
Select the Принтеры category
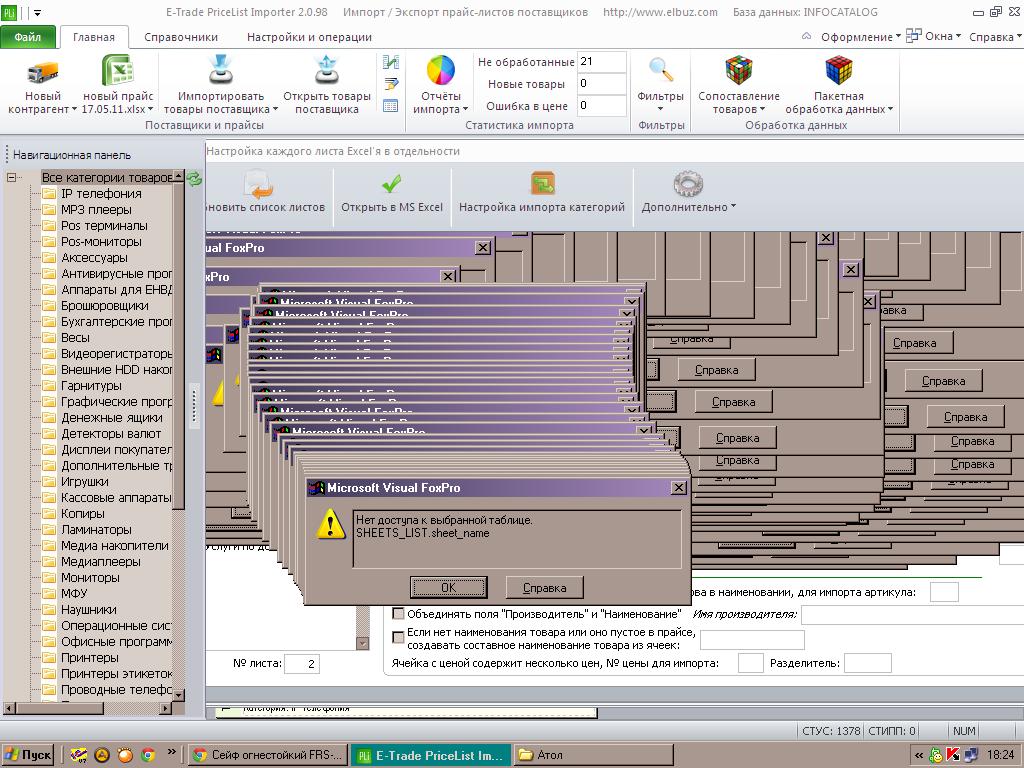(x=89, y=658)
